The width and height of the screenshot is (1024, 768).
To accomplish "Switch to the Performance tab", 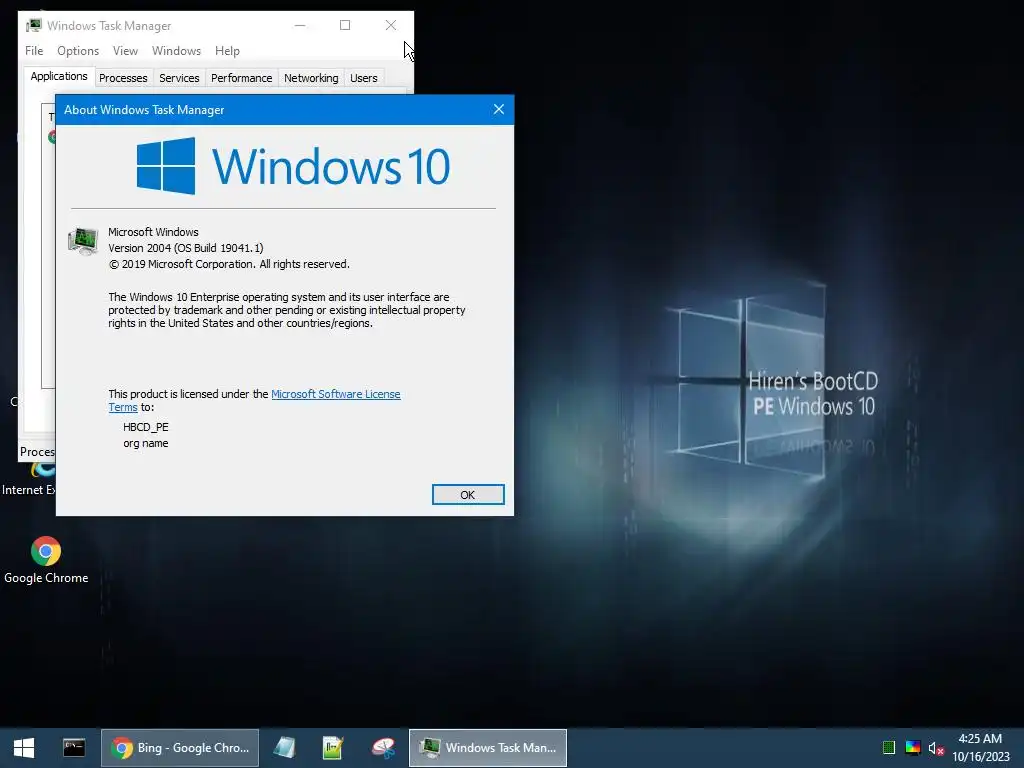I will 242,78.
